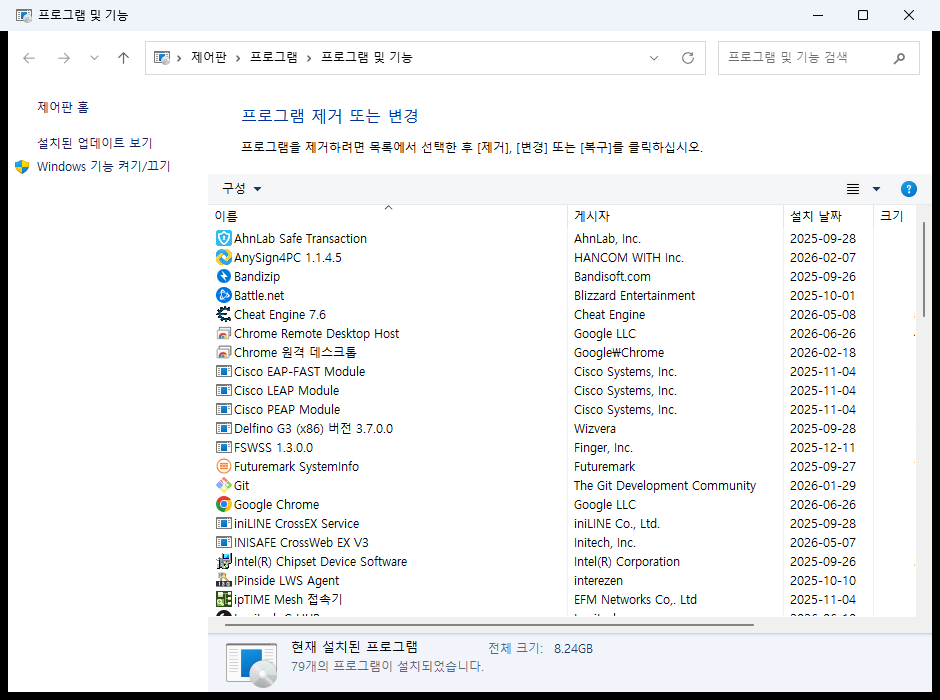Select the Delfino G3 (x86) icon

pos(224,429)
